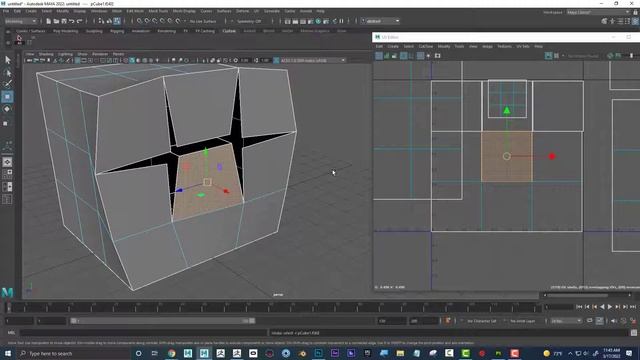Open the viewport color management dropdown
The height and width of the screenshot is (360, 640).
(x=313, y=60)
